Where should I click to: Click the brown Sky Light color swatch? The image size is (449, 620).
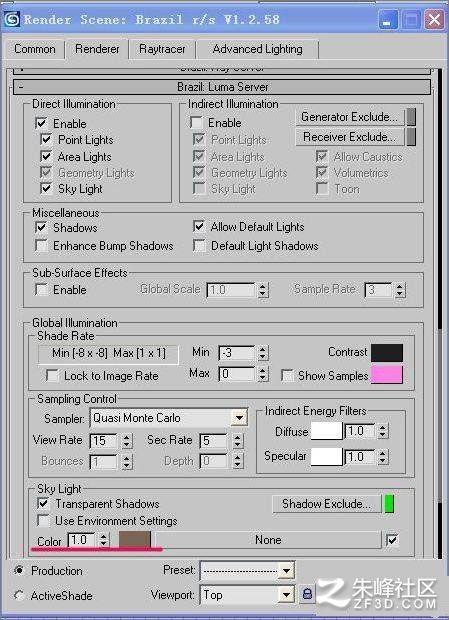135,539
